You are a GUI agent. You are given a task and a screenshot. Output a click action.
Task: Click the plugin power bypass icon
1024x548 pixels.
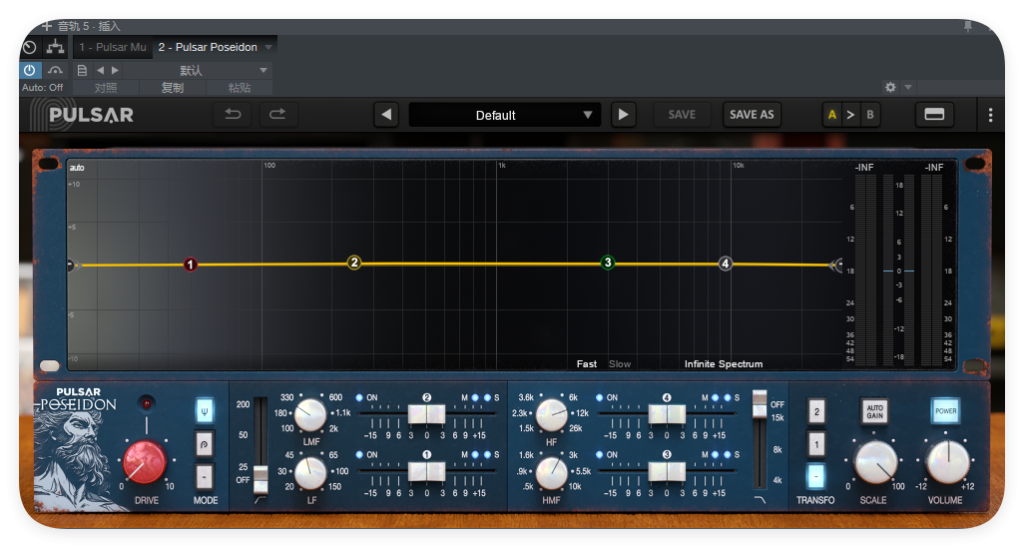click(x=29, y=70)
